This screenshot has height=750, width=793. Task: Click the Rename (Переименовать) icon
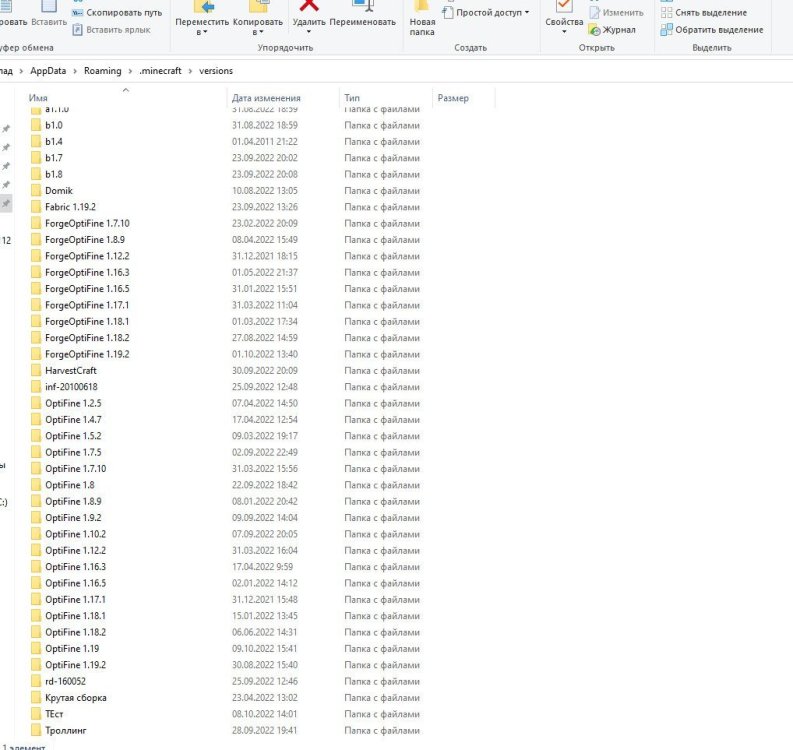(x=363, y=6)
